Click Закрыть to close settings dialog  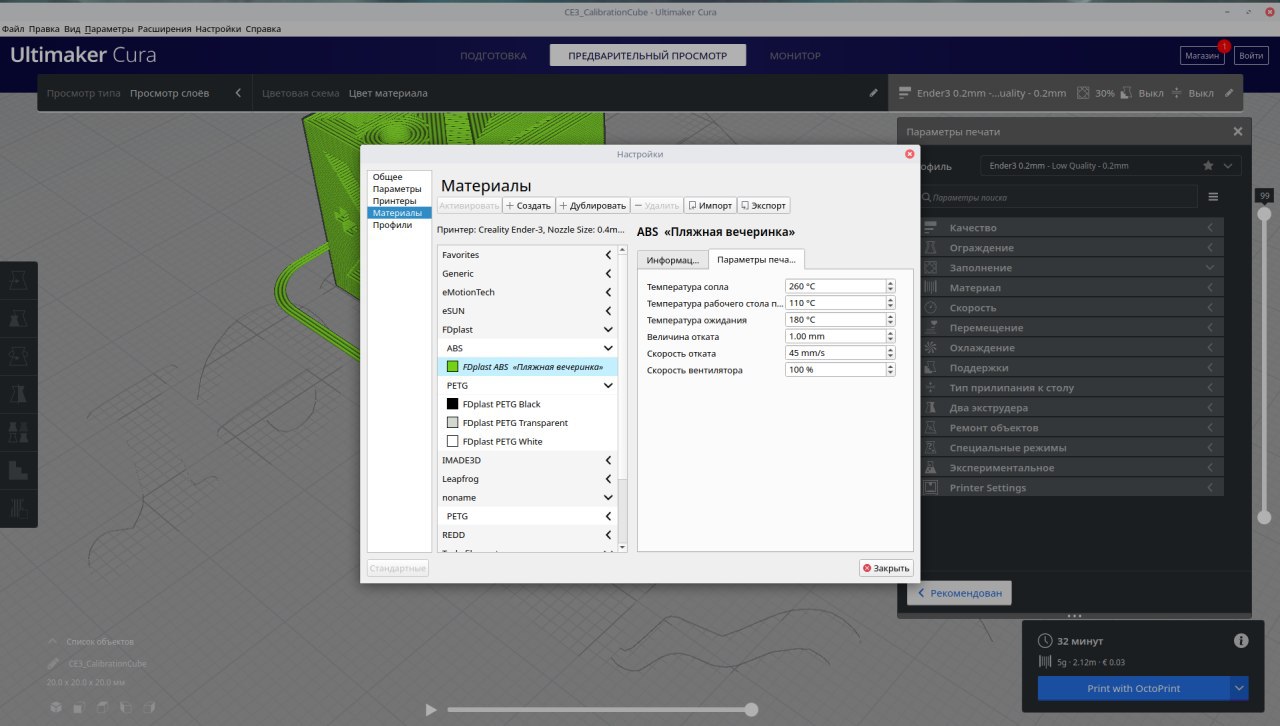[x=886, y=568]
